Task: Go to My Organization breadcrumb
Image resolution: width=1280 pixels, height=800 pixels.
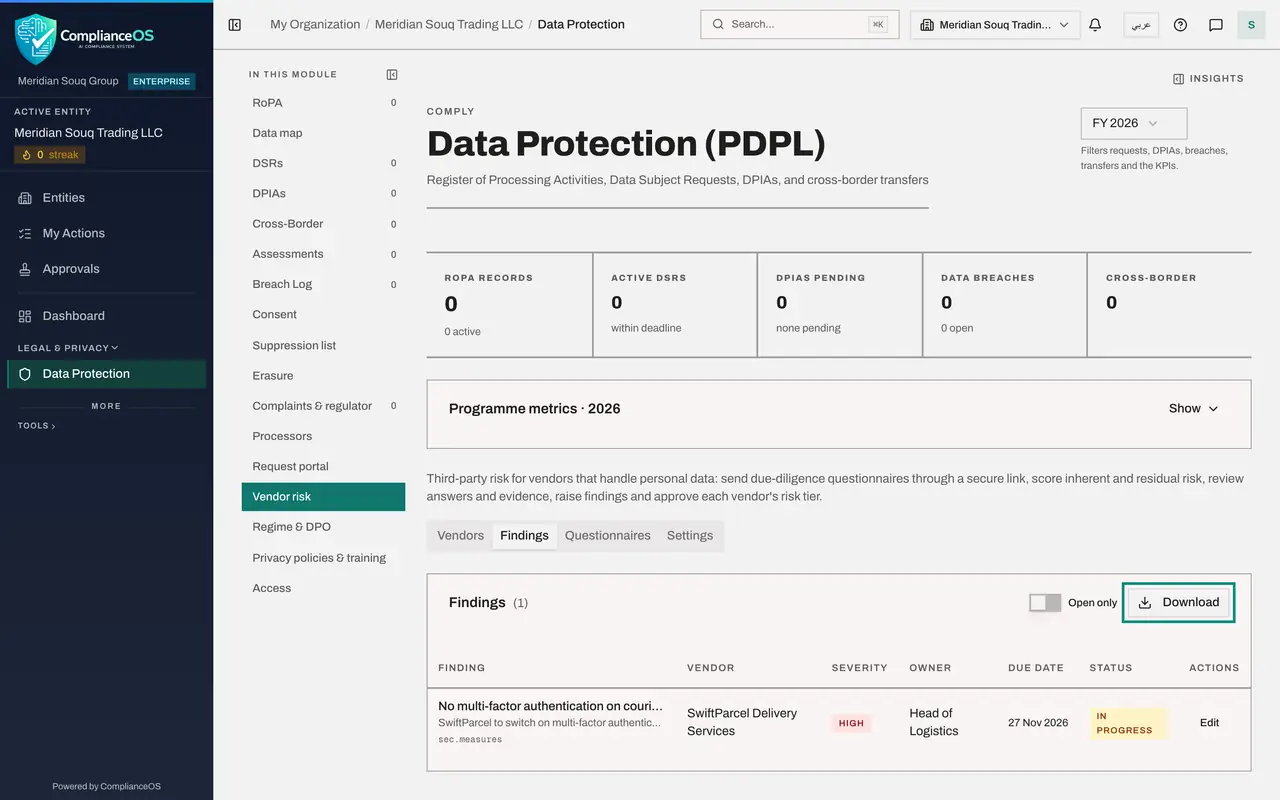Action: click(315, 25)
